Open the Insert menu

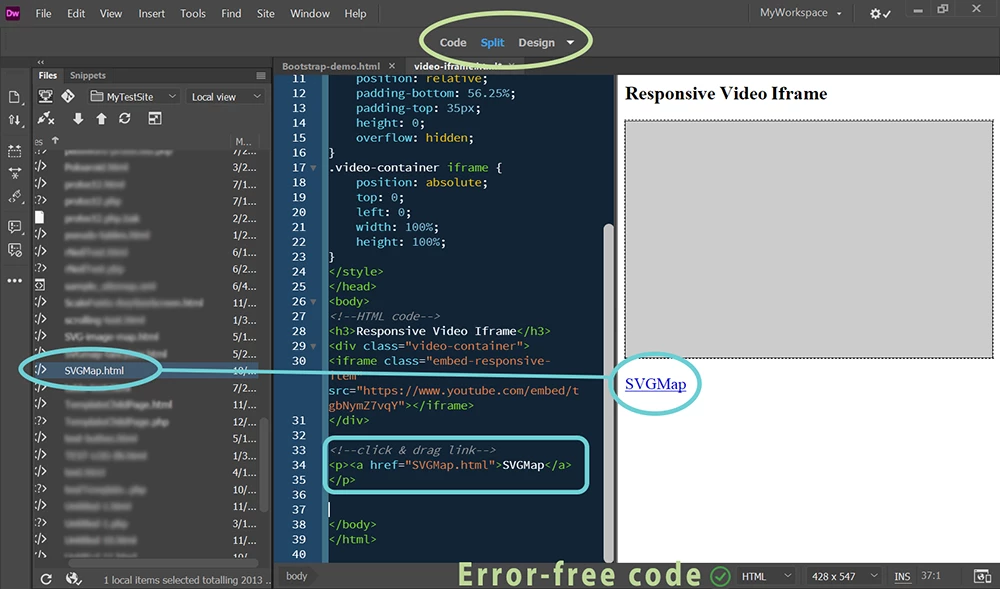coord(151,13)
